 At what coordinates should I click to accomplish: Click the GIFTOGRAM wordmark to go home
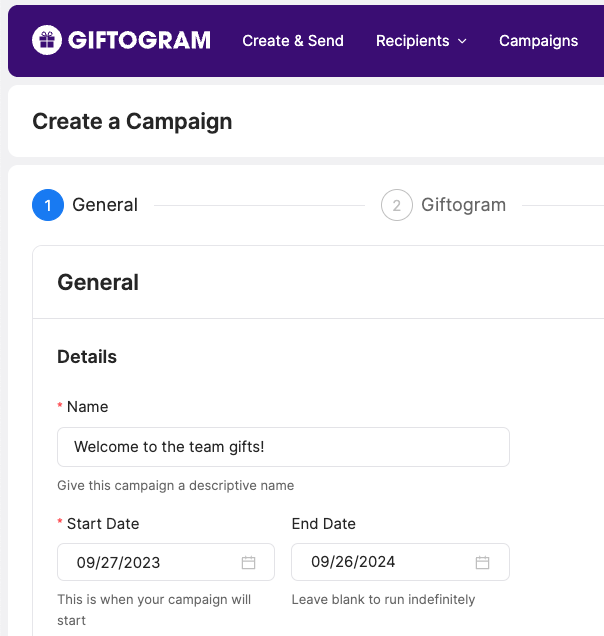point(139,41)
